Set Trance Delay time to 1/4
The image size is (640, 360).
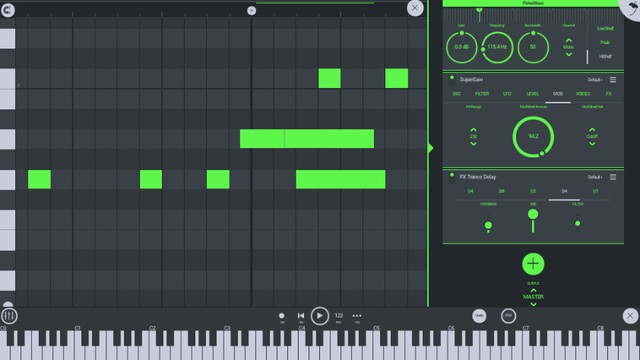coord(470,191)
